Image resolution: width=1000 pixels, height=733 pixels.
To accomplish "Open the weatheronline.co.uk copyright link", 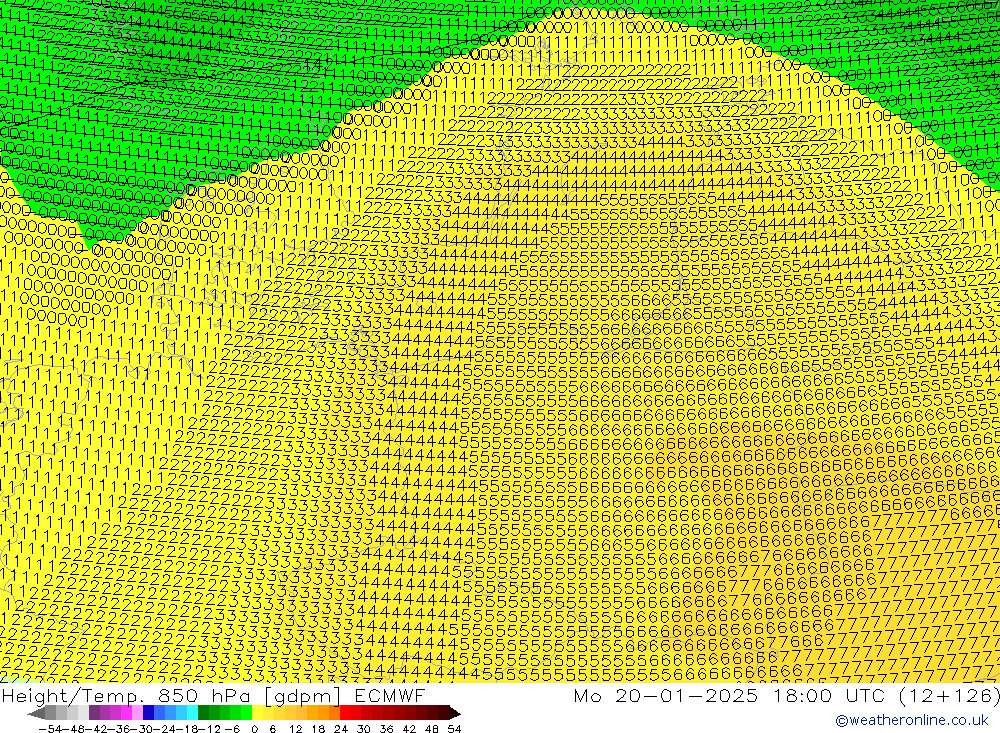I will 911,720.
